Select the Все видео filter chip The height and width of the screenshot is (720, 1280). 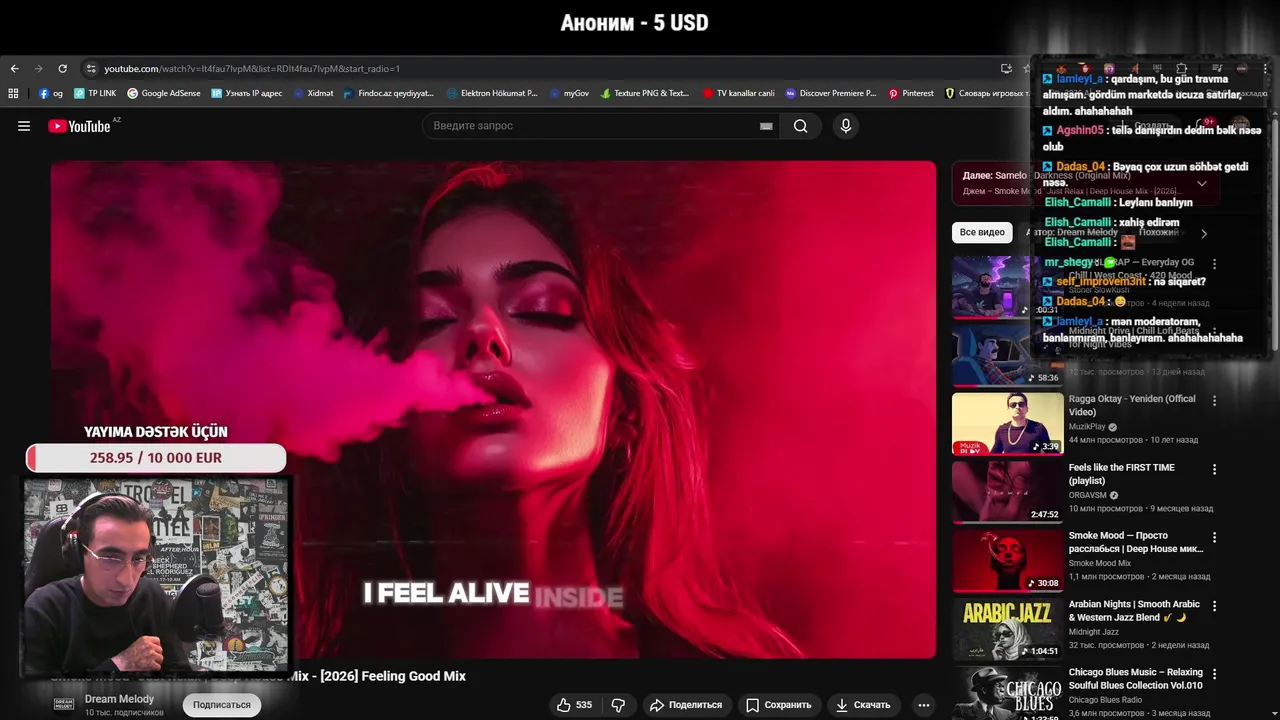coord(982,232)
